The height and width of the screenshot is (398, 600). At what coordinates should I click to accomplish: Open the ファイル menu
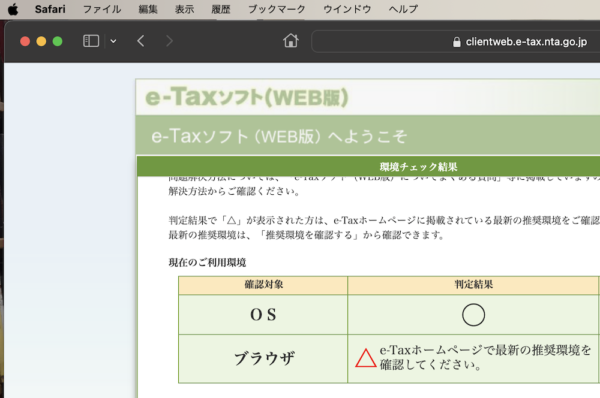tap(102, 9)
